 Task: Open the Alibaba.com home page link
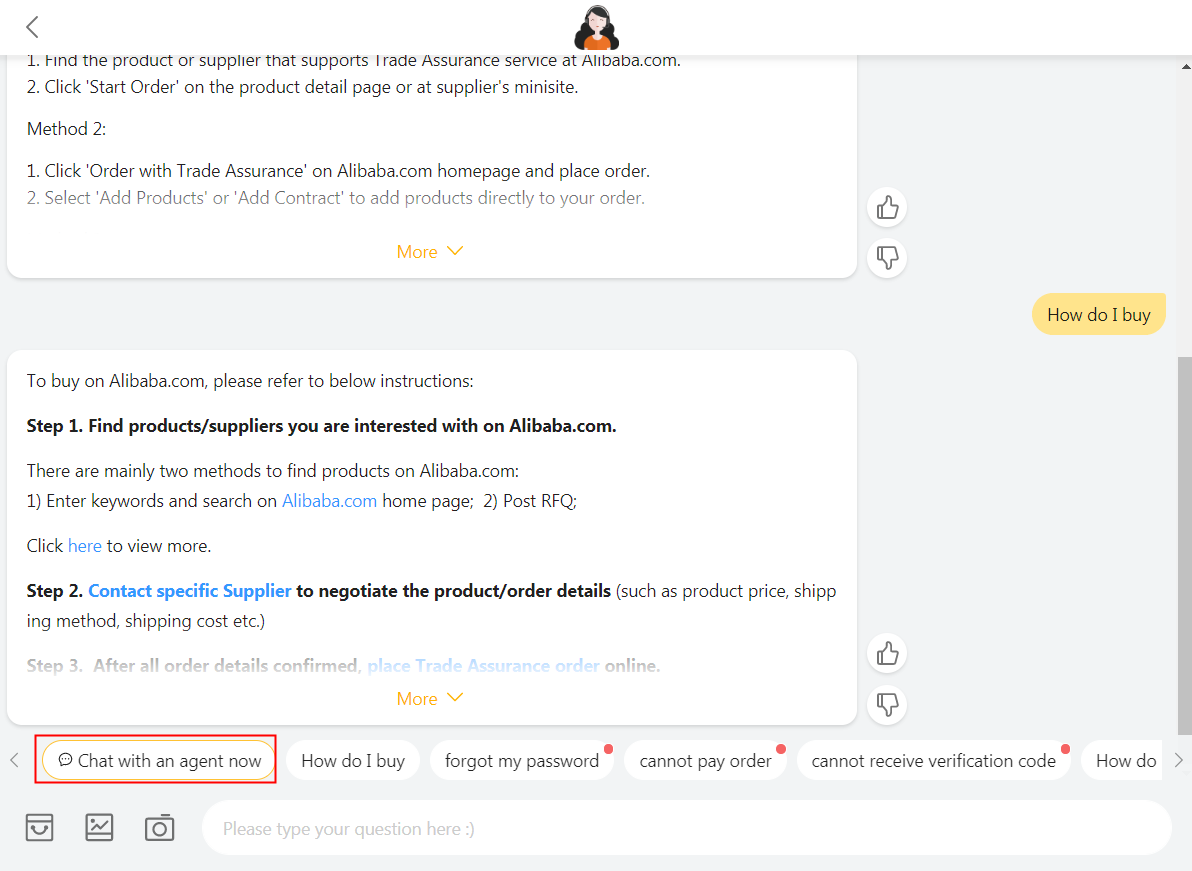tap(329, 501)
